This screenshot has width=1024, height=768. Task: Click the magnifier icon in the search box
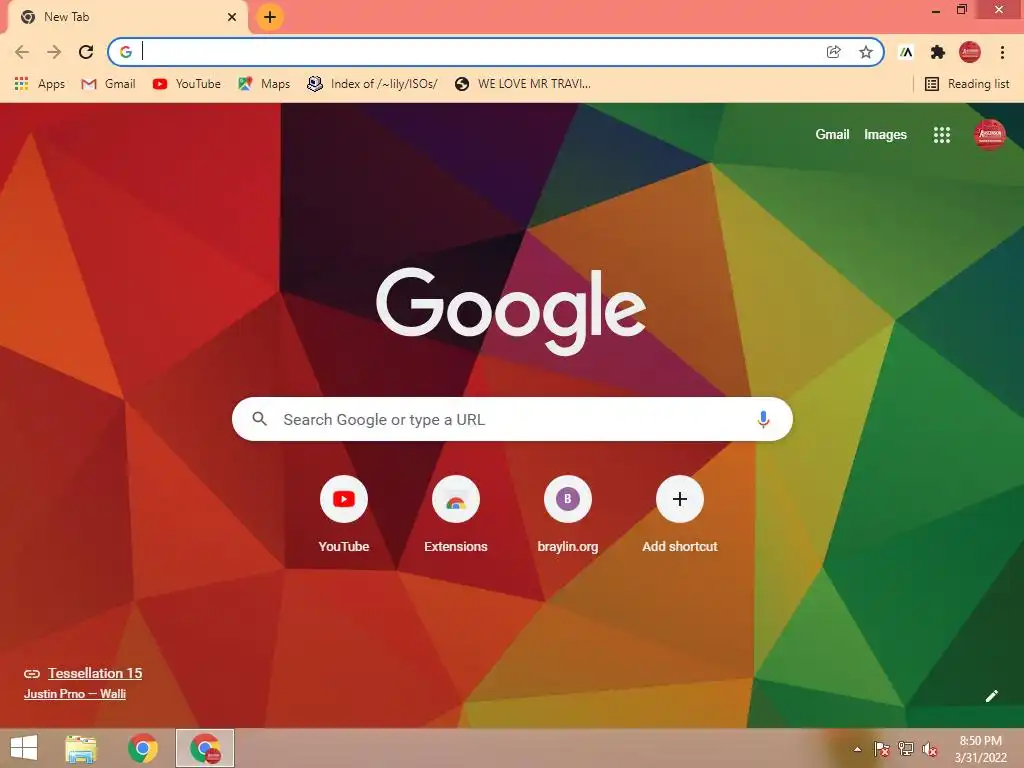pyautogui.click(x=259, y=419)
